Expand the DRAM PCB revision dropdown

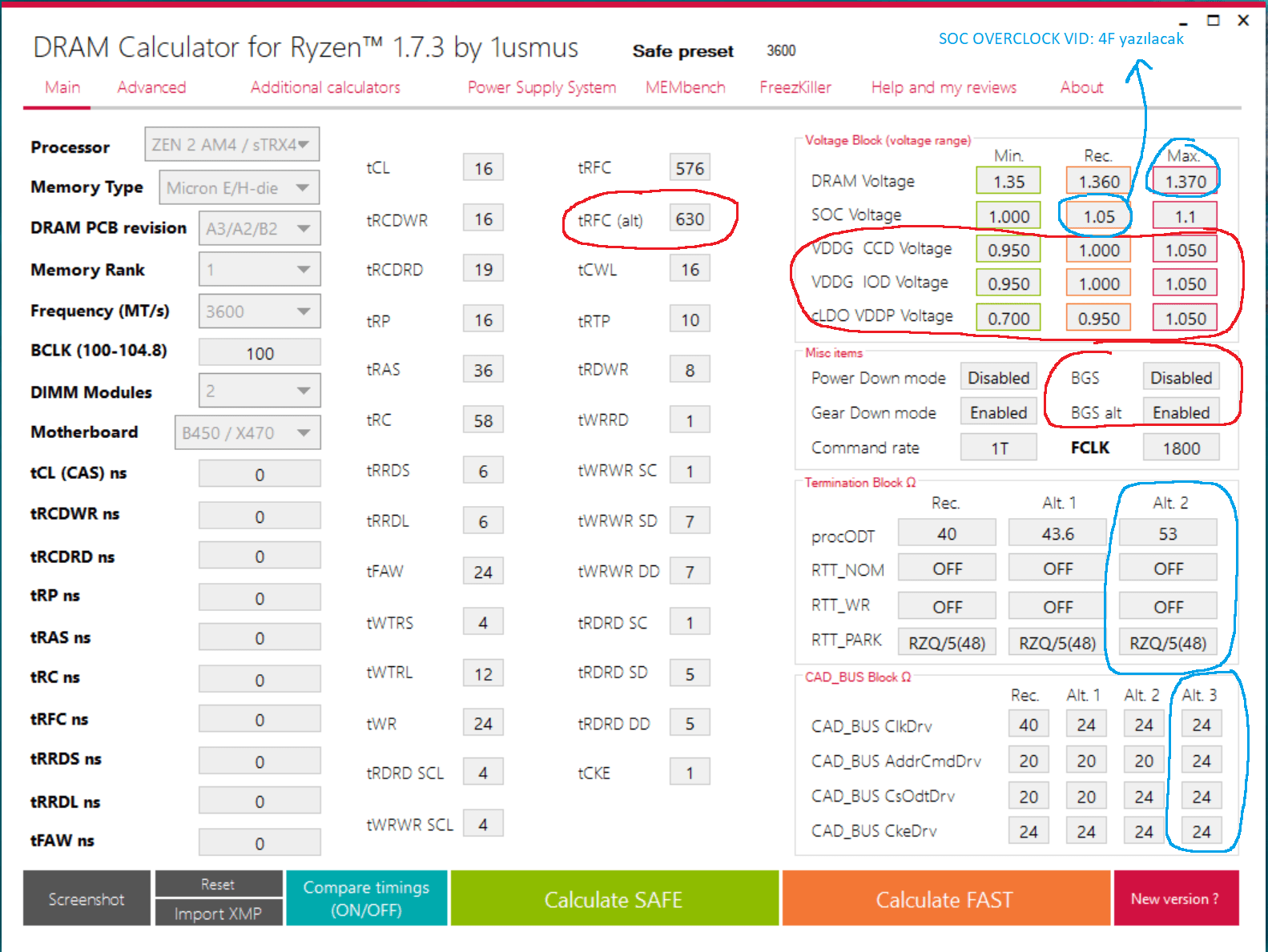point(260,228)
